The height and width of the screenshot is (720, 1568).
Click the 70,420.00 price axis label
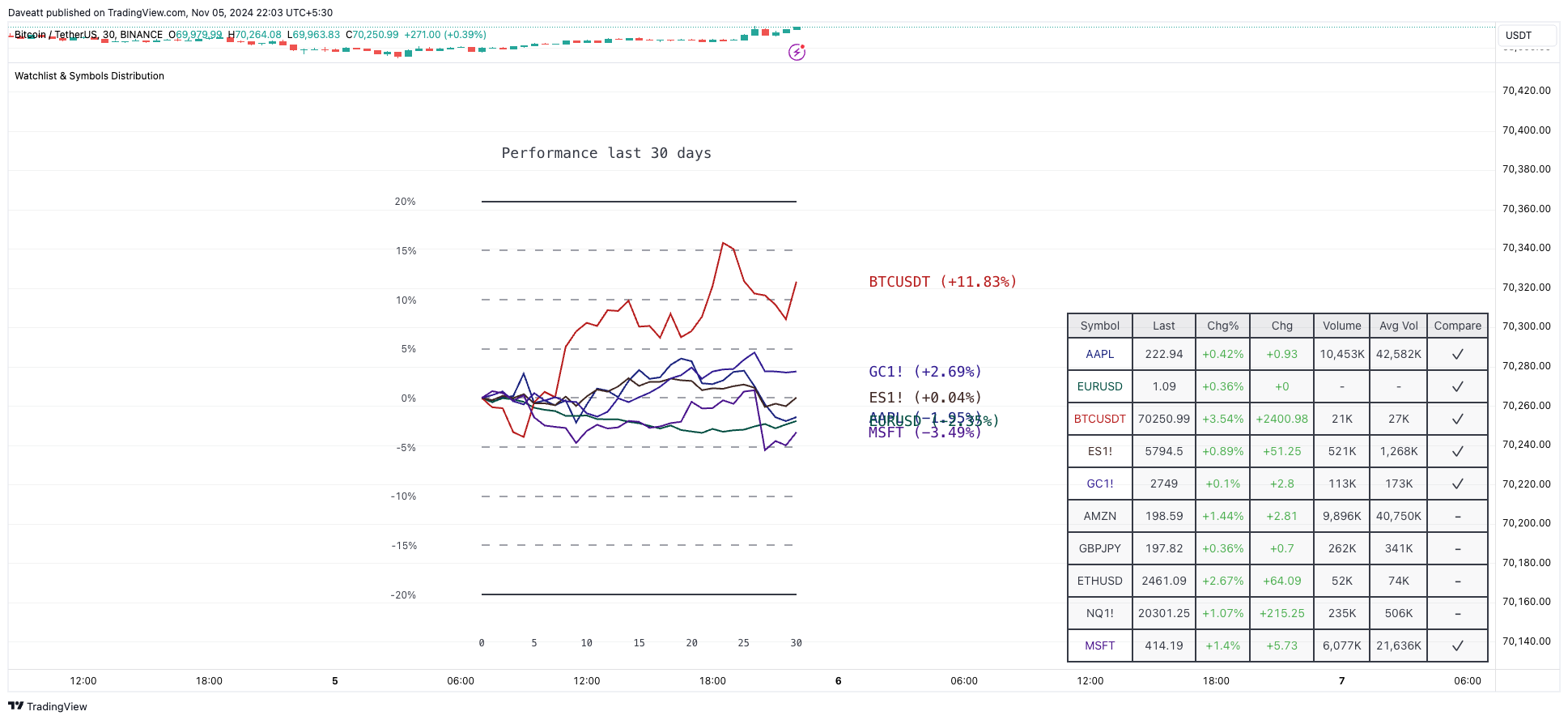(x=1526, y=91)
